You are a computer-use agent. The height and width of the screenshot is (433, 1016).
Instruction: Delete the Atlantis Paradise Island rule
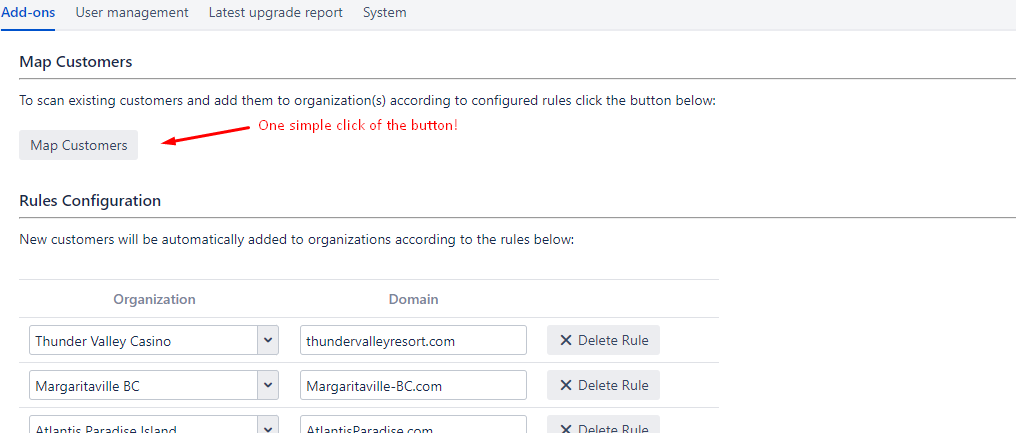603,427
